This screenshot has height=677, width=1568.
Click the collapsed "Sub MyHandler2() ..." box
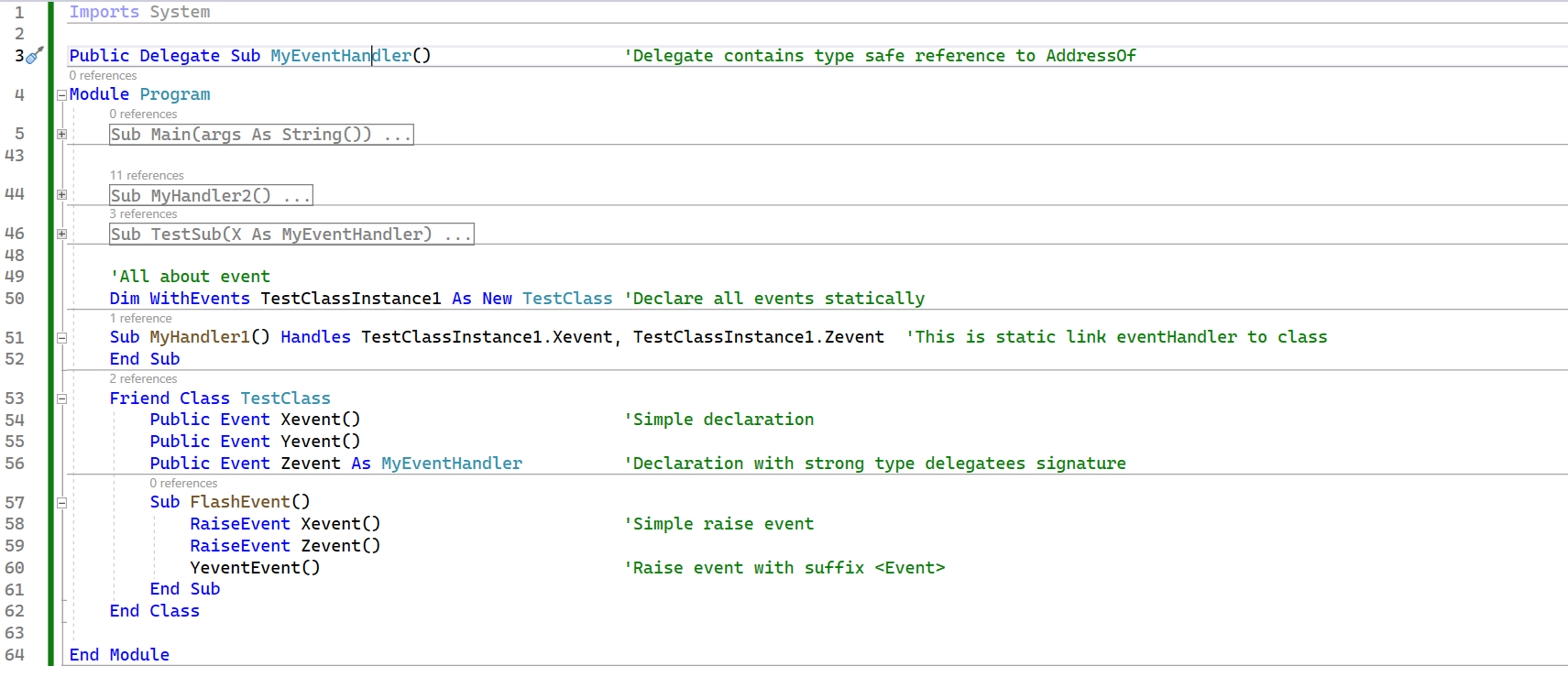pyautogui.click(x=211, y=195)
